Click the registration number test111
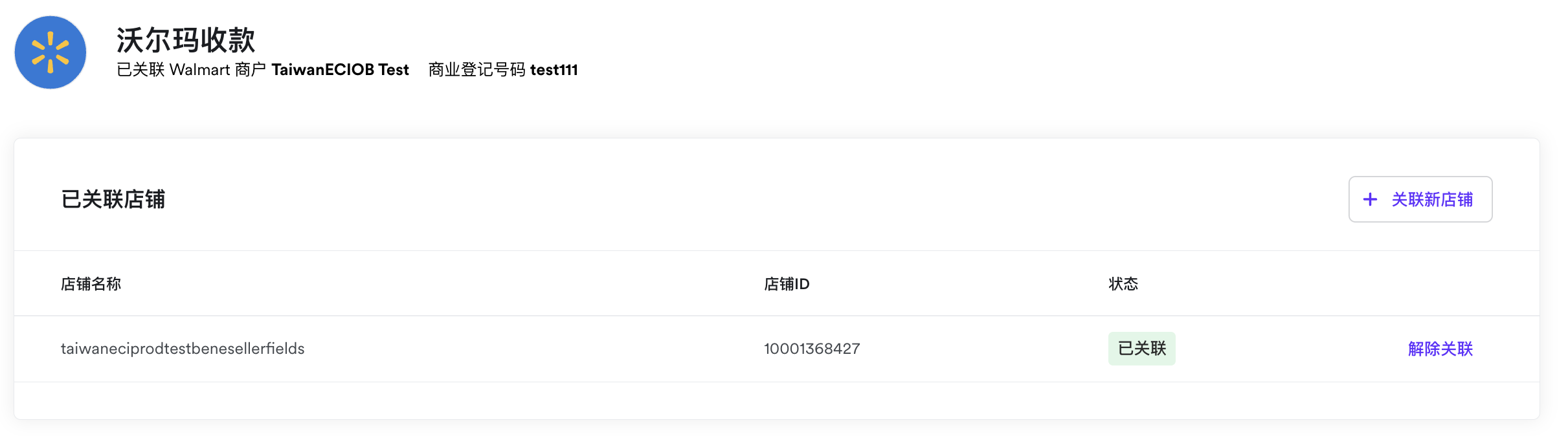 point(554,70)
